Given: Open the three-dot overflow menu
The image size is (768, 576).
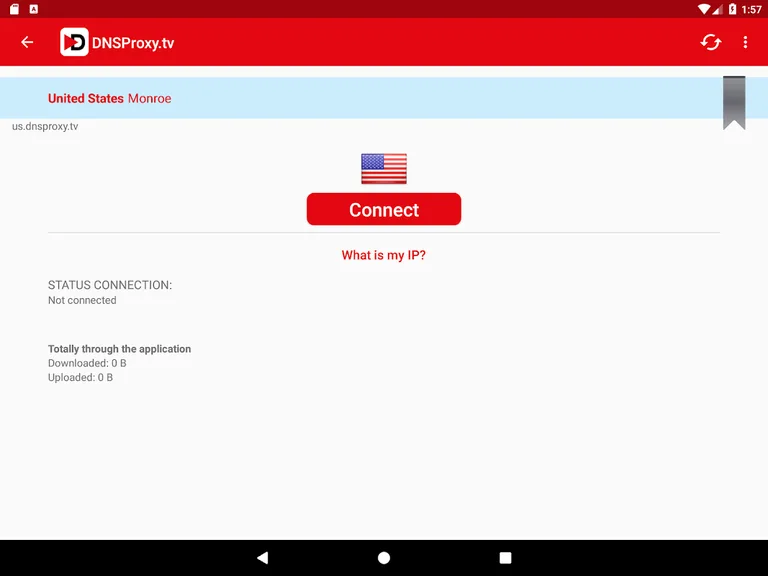Looking at the screenshot, I should 745,42.
